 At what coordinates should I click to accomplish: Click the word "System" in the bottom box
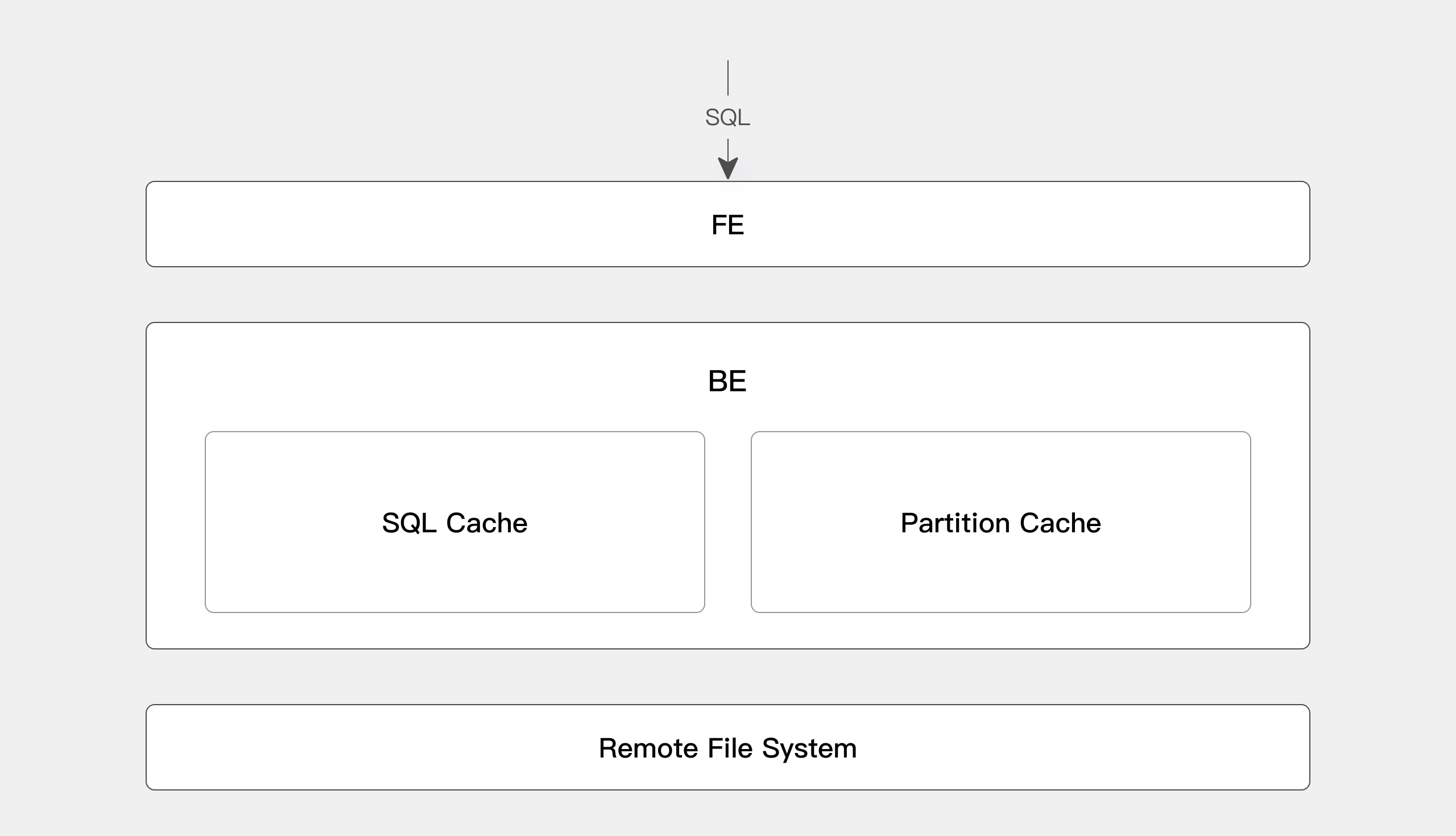[x=809, y=748]
